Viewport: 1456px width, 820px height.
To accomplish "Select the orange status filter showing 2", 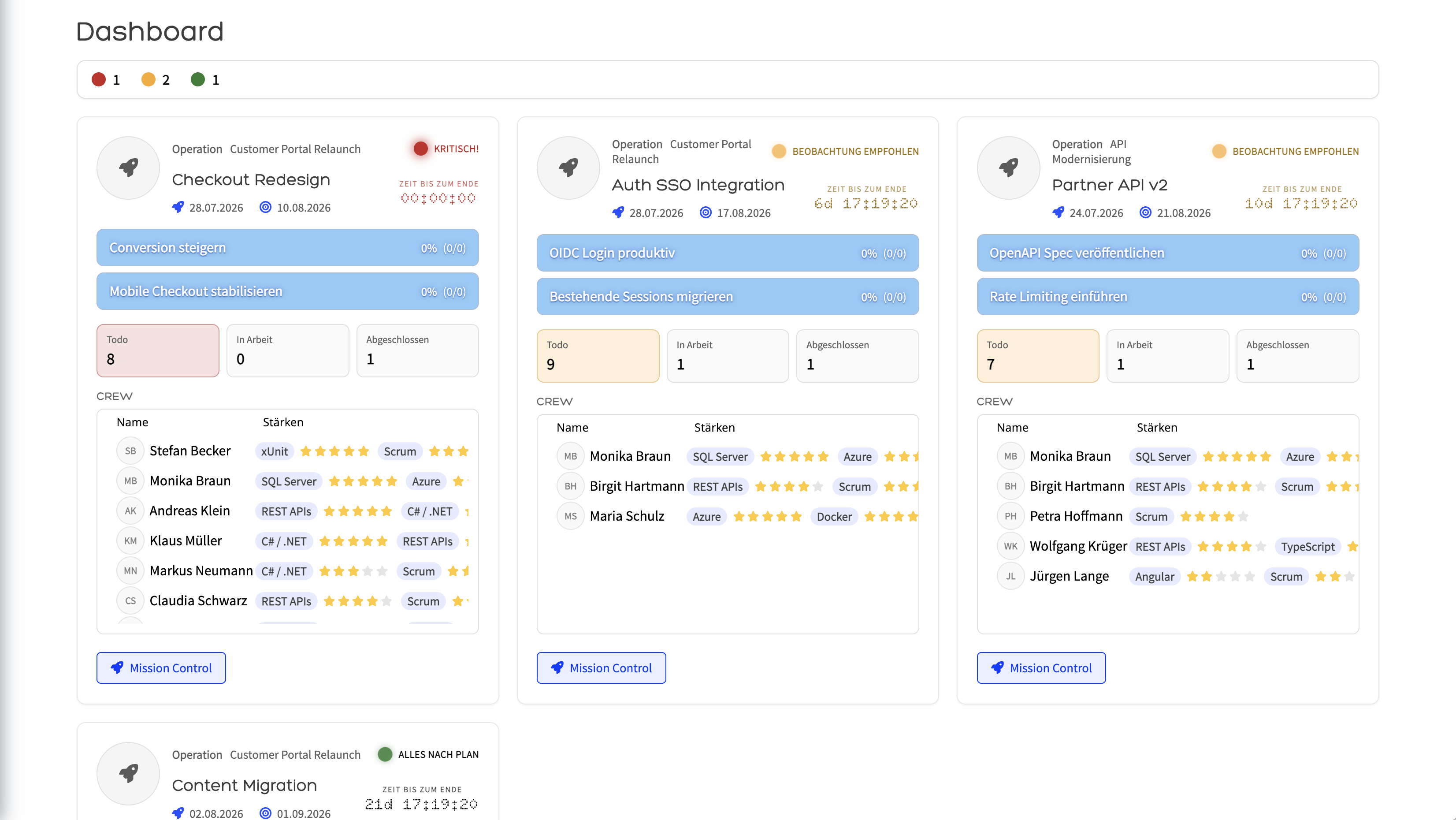I will click(x=156, y=80).
